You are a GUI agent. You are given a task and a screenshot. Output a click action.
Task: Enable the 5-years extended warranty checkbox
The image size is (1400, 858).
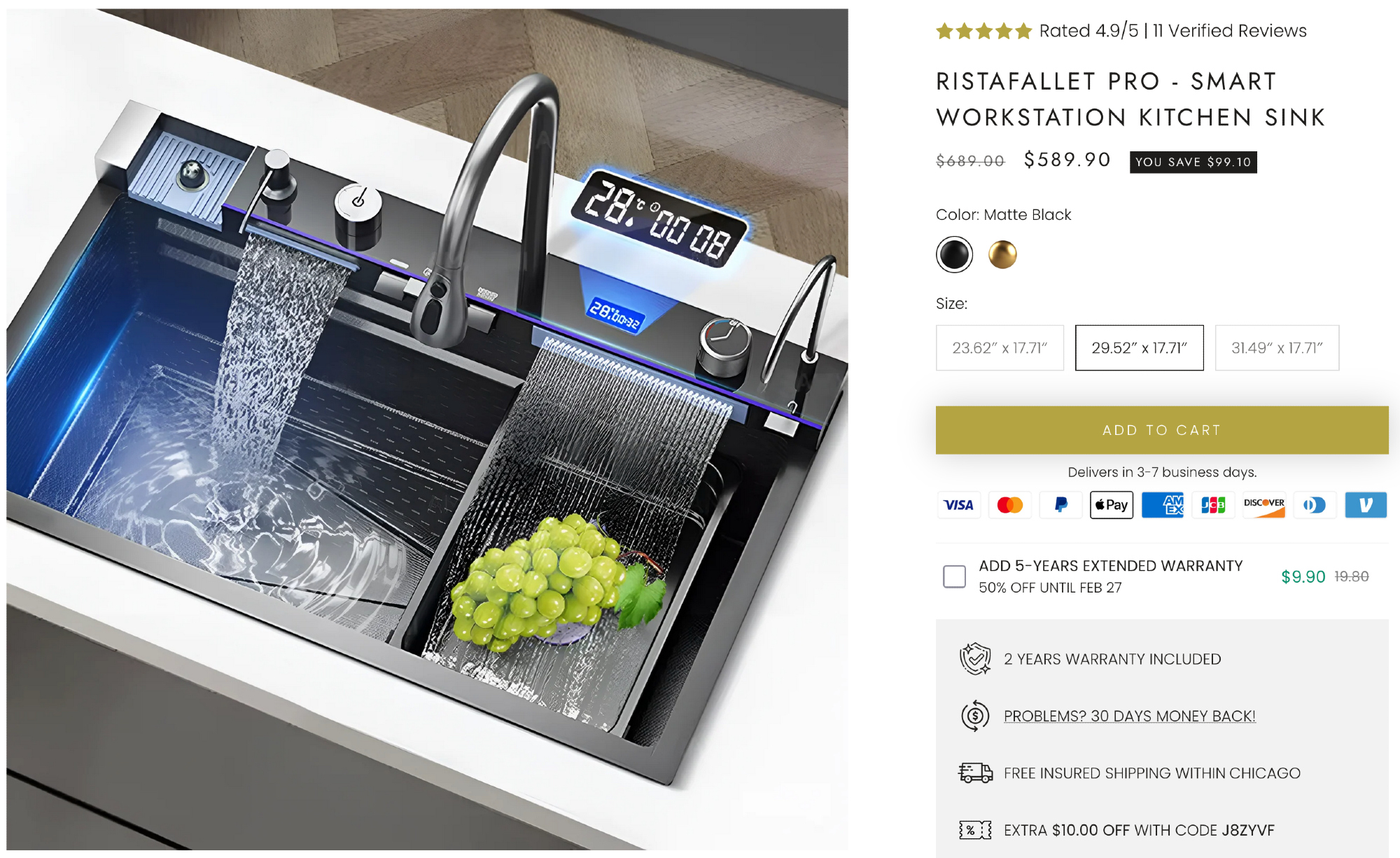pos(954,576)
